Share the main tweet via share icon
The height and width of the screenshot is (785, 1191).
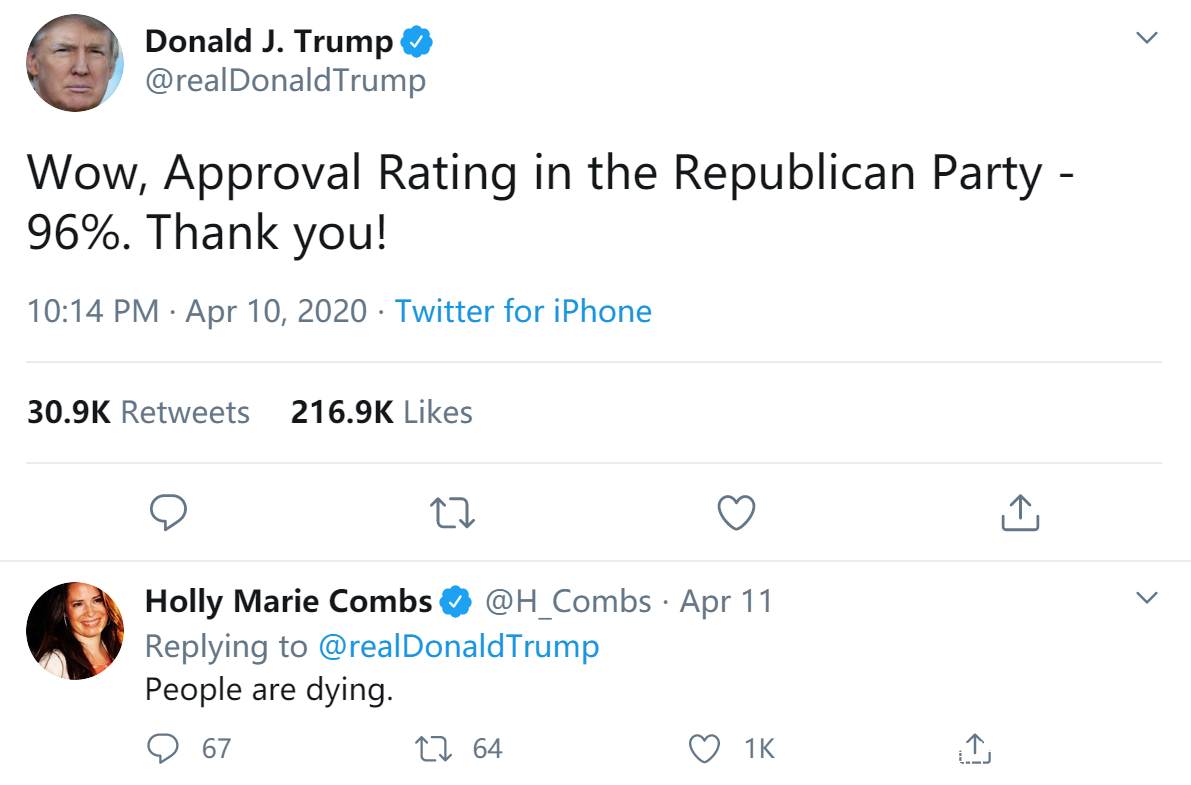tap(1020, 512)
